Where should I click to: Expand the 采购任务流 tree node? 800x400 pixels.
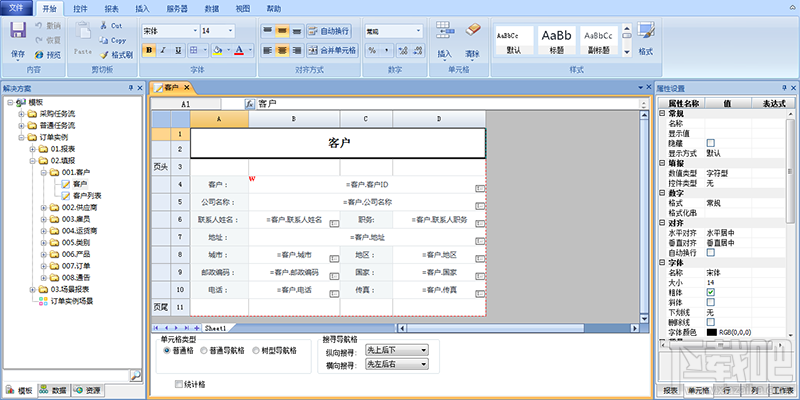coord(21,113)
